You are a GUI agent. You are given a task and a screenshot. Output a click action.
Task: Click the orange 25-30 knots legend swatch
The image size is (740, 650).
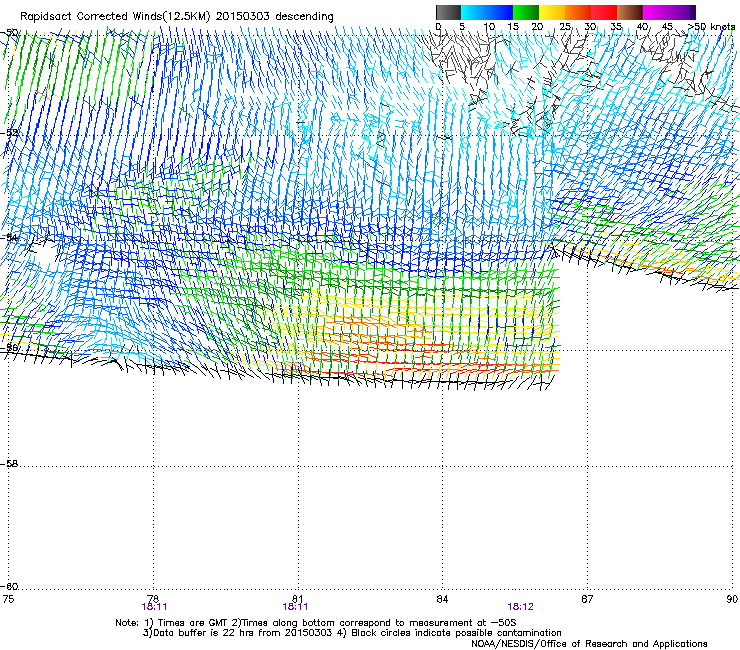(578, 12)
